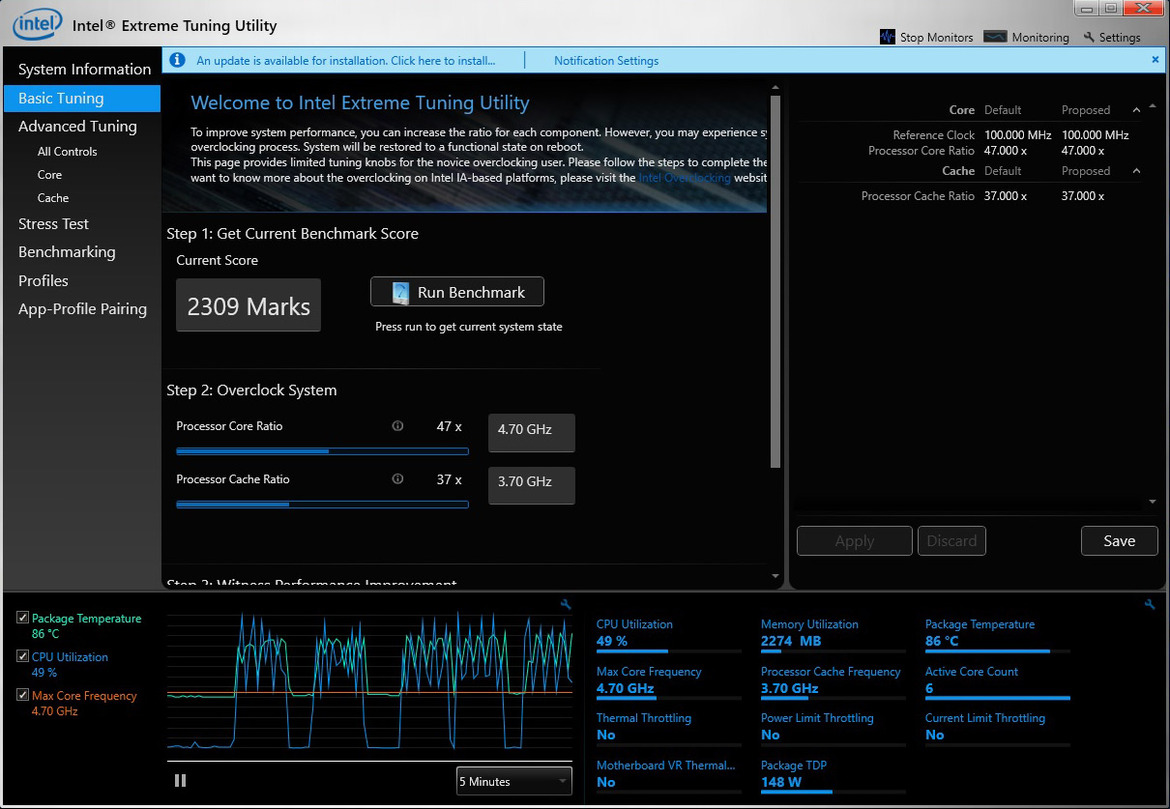Image resolution: width=1170 pixels, height=809 pixels.
Task: Collapse the Cache section in proposed panel
Action: tap(1136, 171)
